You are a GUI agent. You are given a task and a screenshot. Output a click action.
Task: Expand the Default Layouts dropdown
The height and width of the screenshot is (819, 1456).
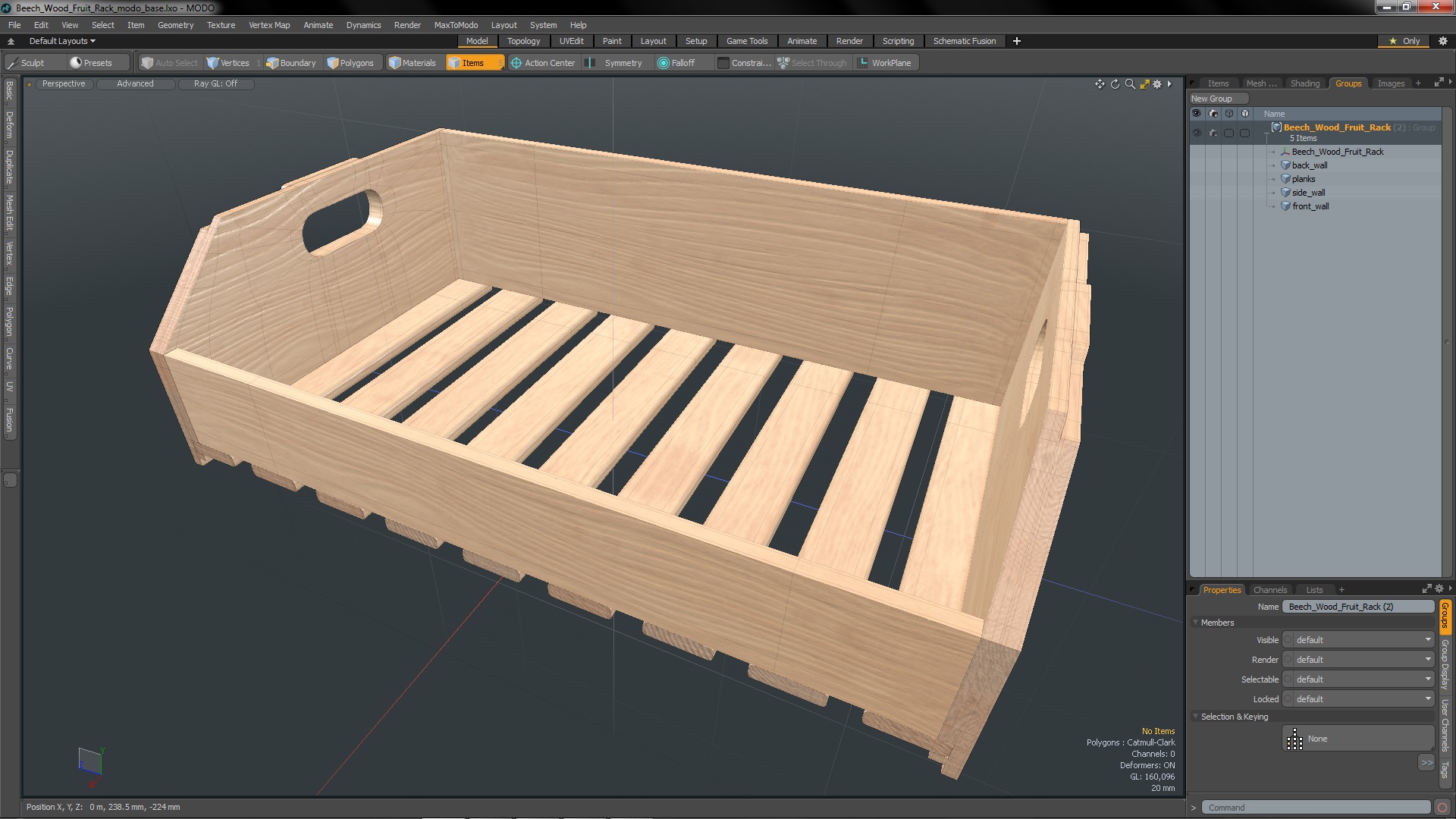(x=62, y=41)
